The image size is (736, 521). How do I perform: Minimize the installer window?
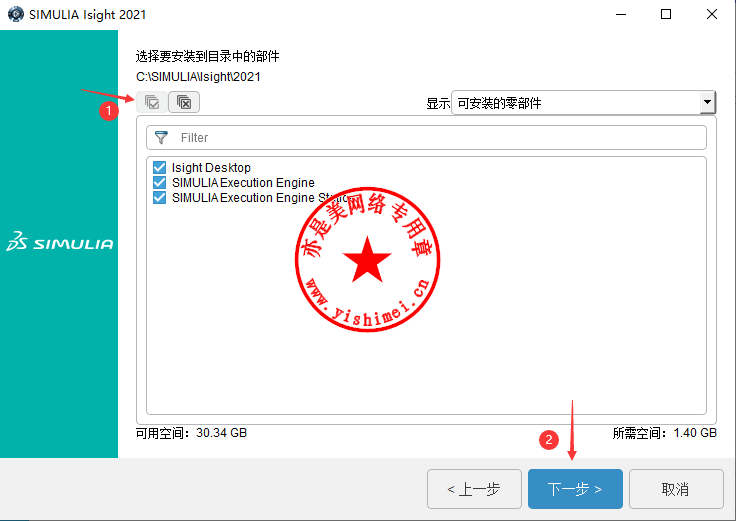pos(621,14)
